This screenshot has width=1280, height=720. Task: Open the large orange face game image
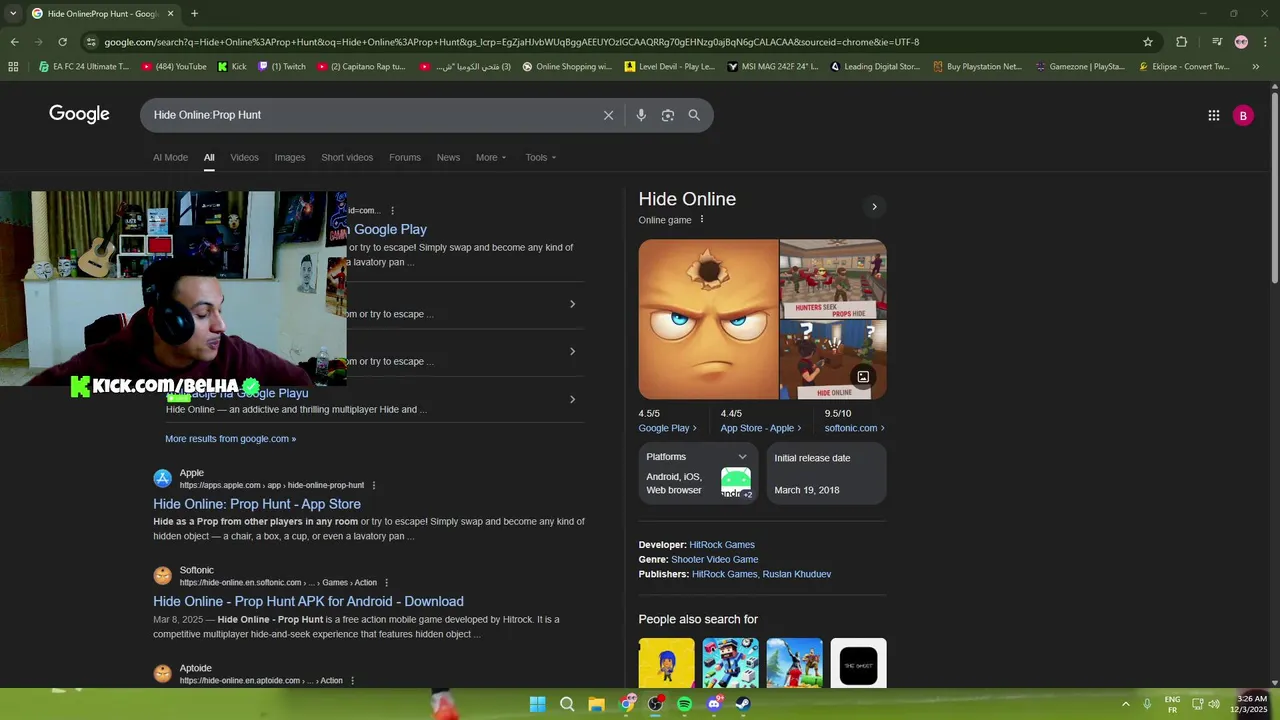pyautogui.click(x=708, y=319)
